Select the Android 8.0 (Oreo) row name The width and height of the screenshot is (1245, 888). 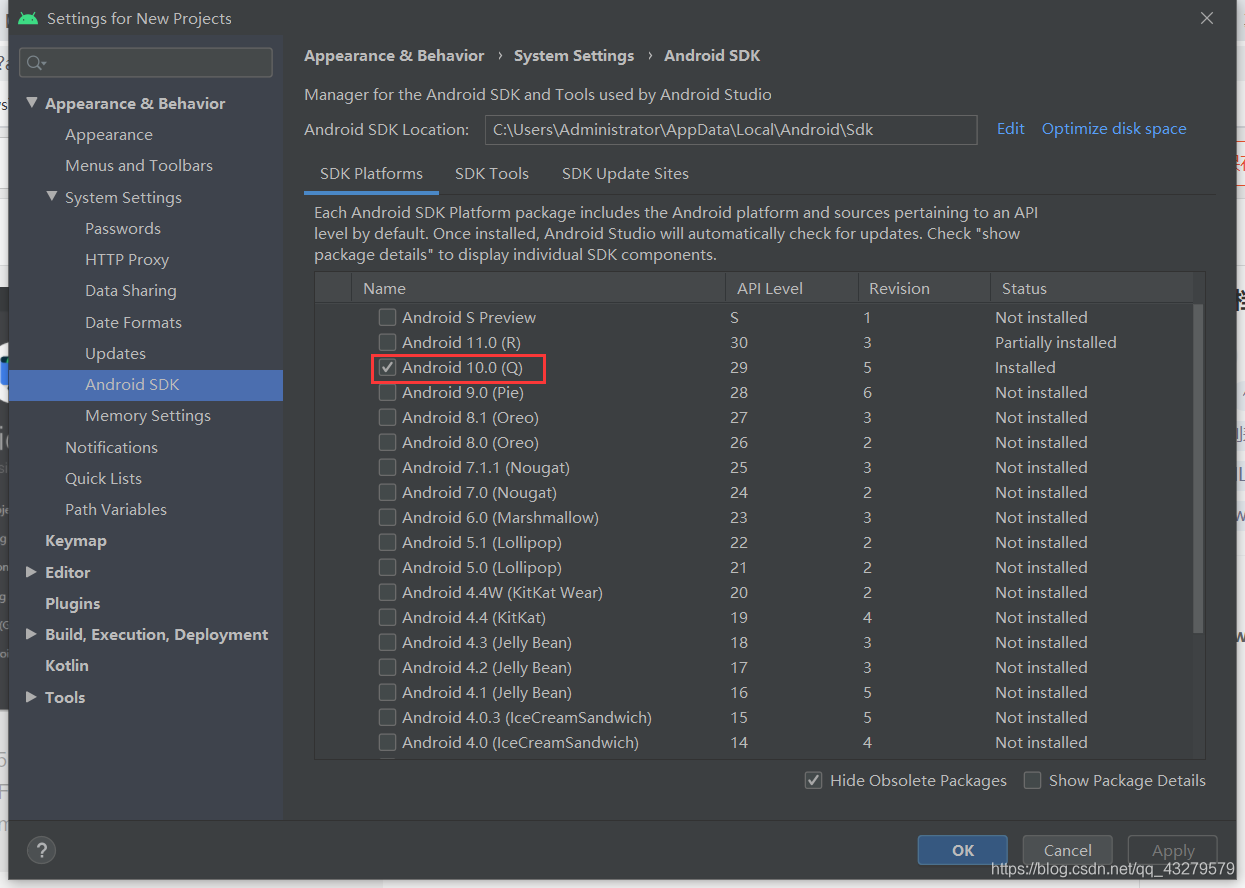pos(470,442)
